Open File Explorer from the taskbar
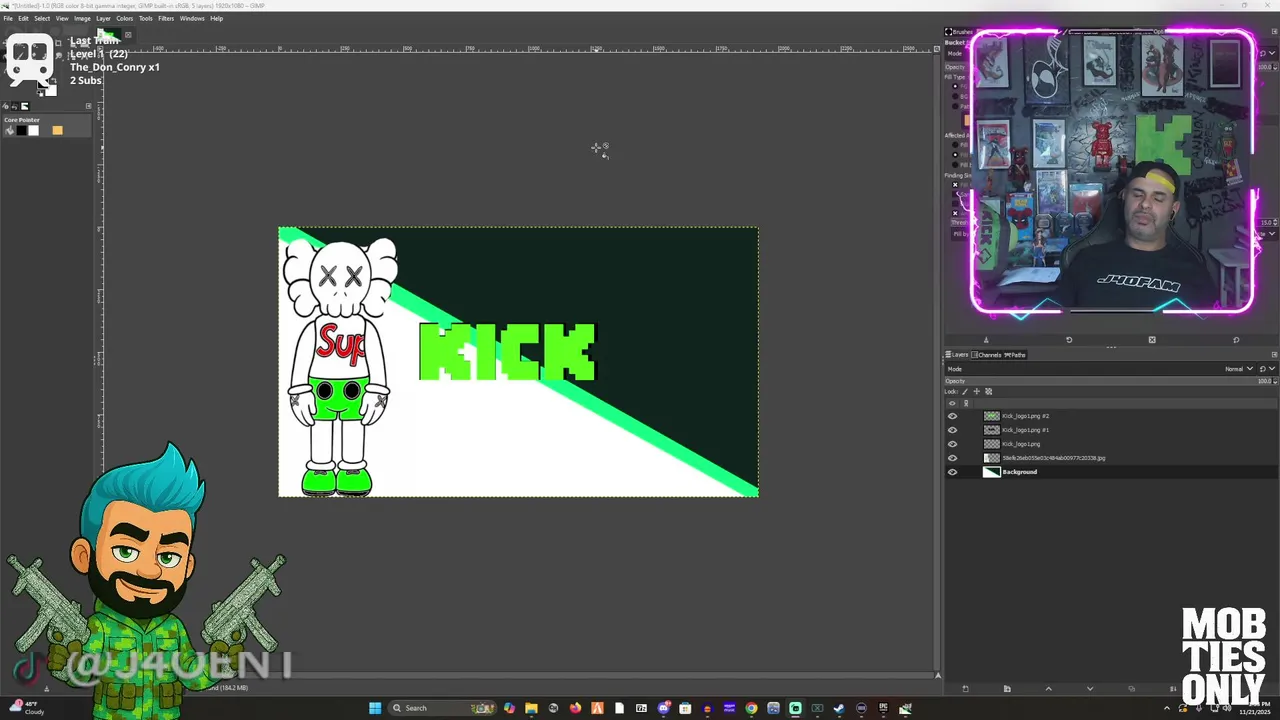This screenshot has width=1280, height=720. (531, 708)
